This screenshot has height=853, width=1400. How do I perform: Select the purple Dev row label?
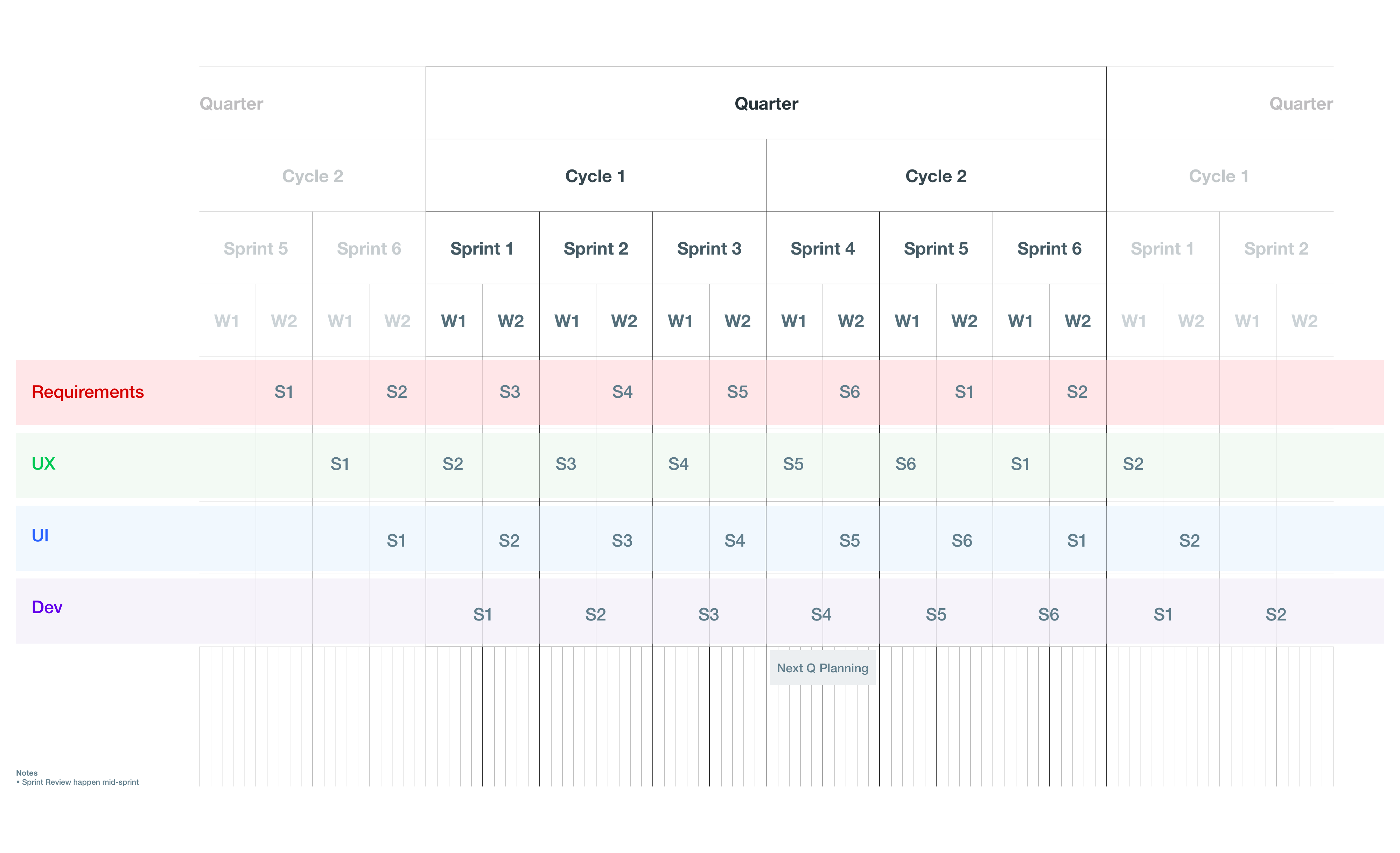(x=47, y=608)
